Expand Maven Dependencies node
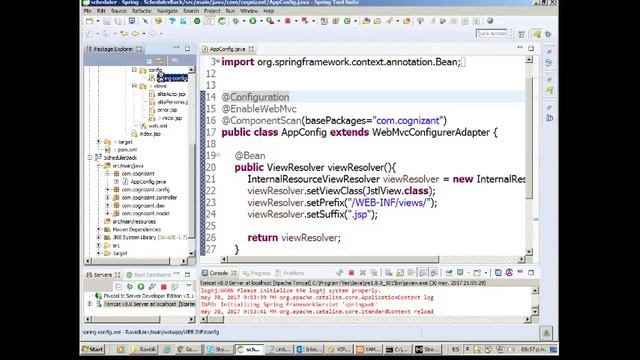Viewport: 640px width, 360px height. pyautogui.click(x=99, y=229)
